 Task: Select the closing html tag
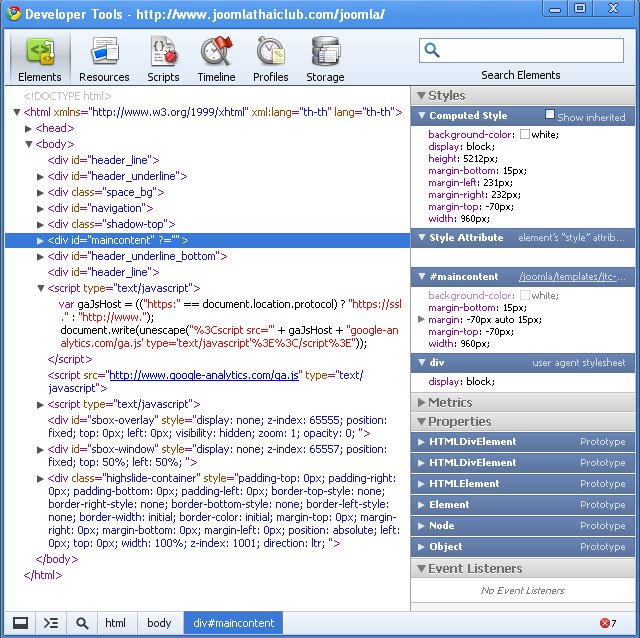pyautogui.click(x=43, y=575)
